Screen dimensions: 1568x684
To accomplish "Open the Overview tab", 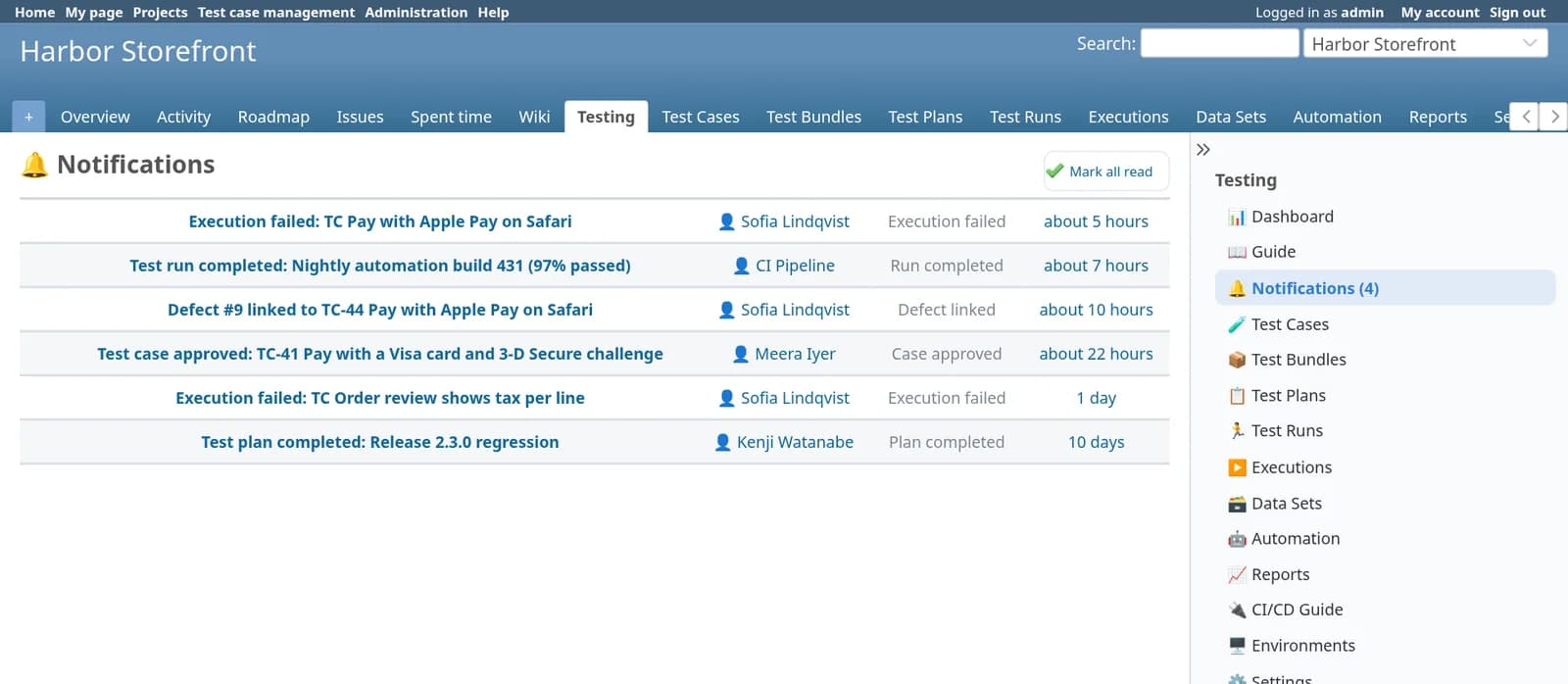I will tap(95, 117).
